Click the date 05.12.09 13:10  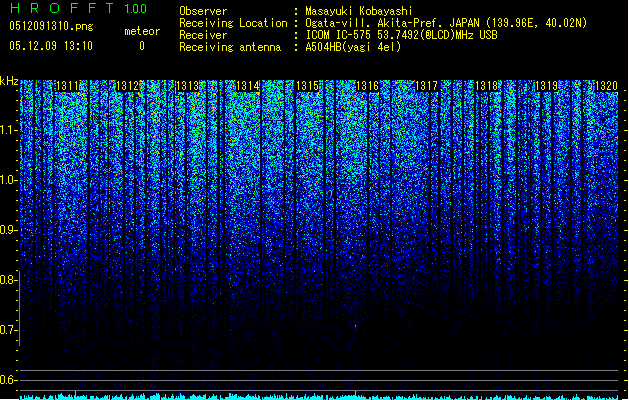point(51,46)
